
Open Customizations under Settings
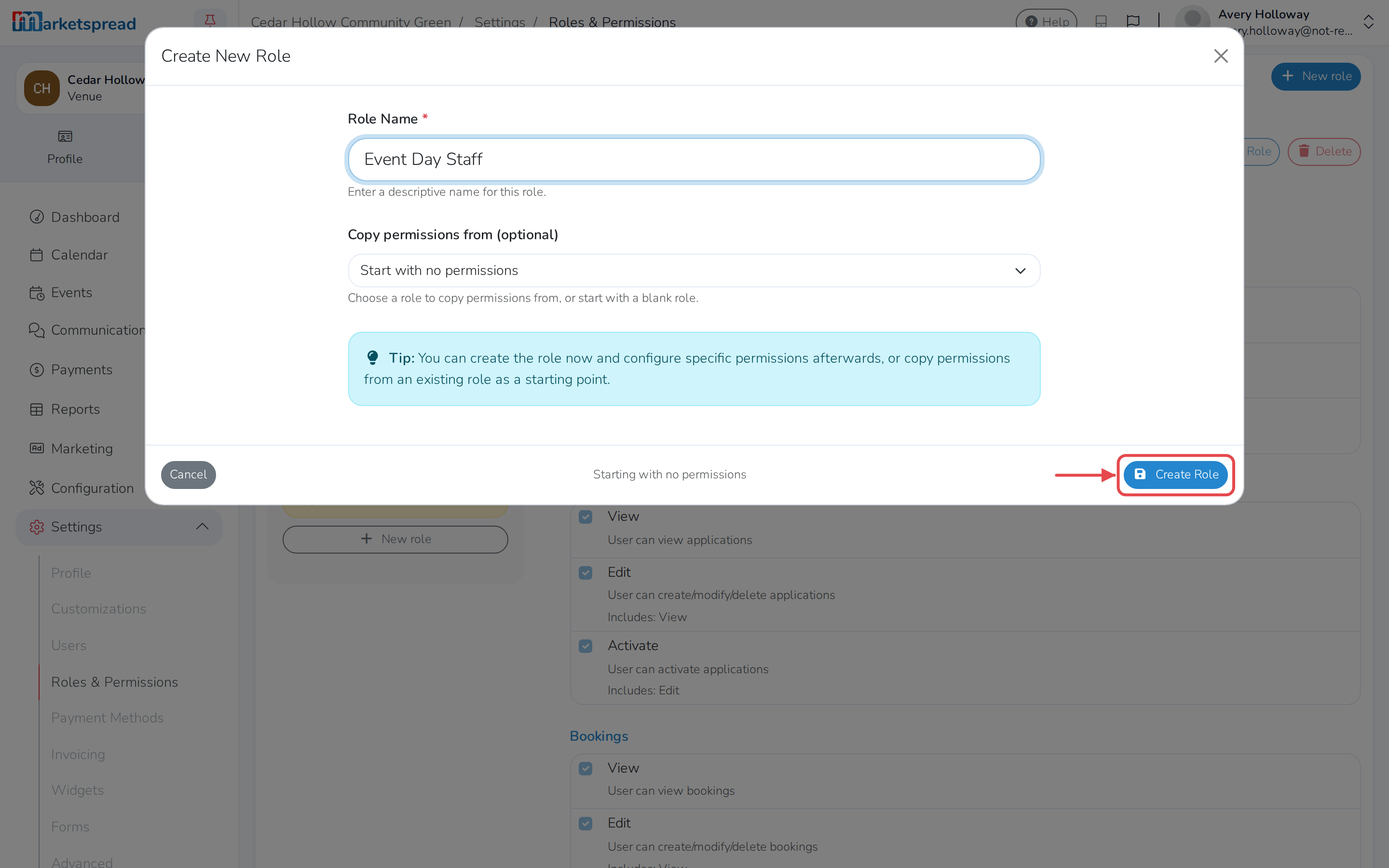(x=99, y=609)
